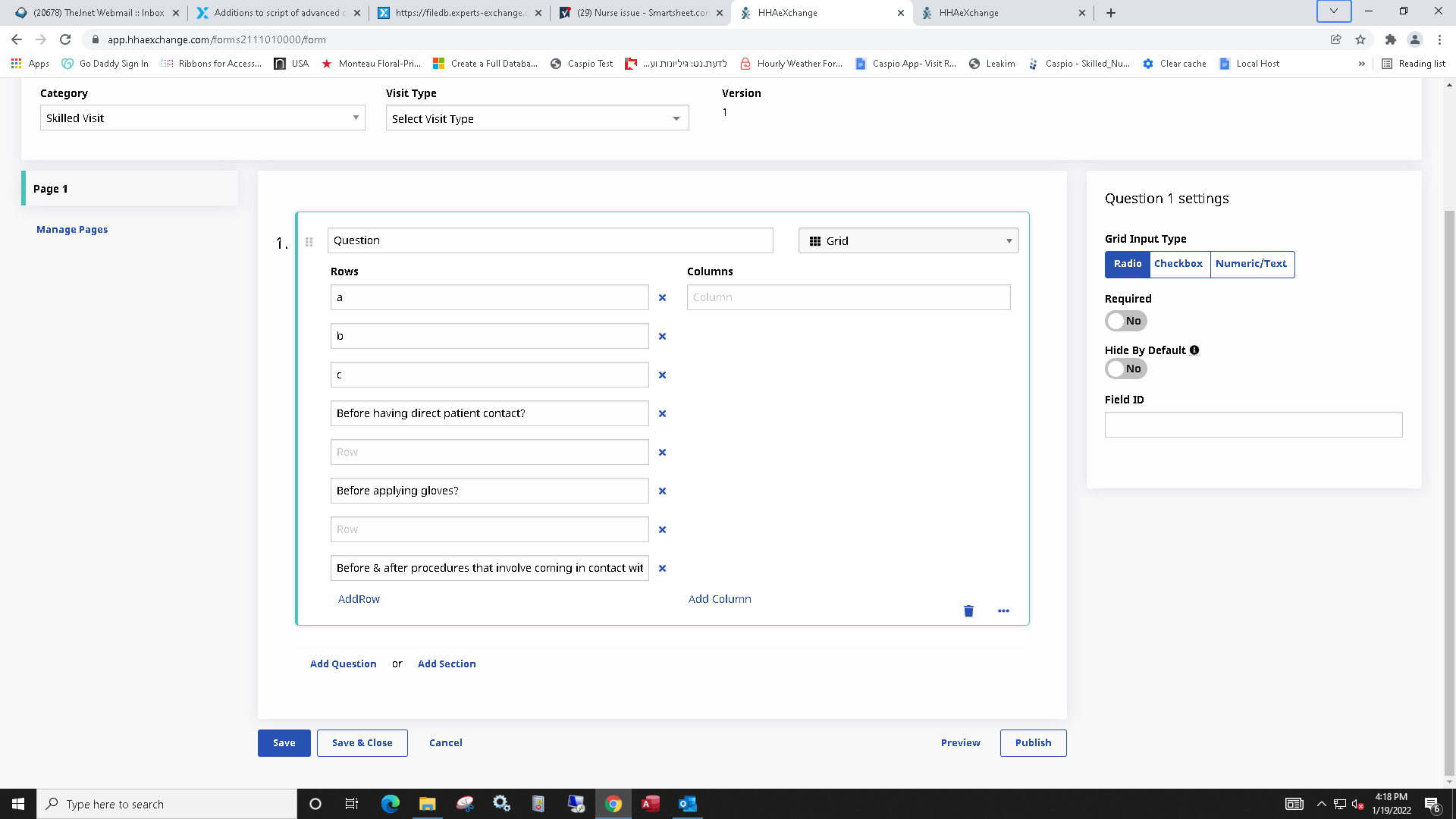The height and width of the screenshot is (819, 1456).
Task: Launch Microsoft Outlook from the taskbar
Action: (x=687, y=804)
